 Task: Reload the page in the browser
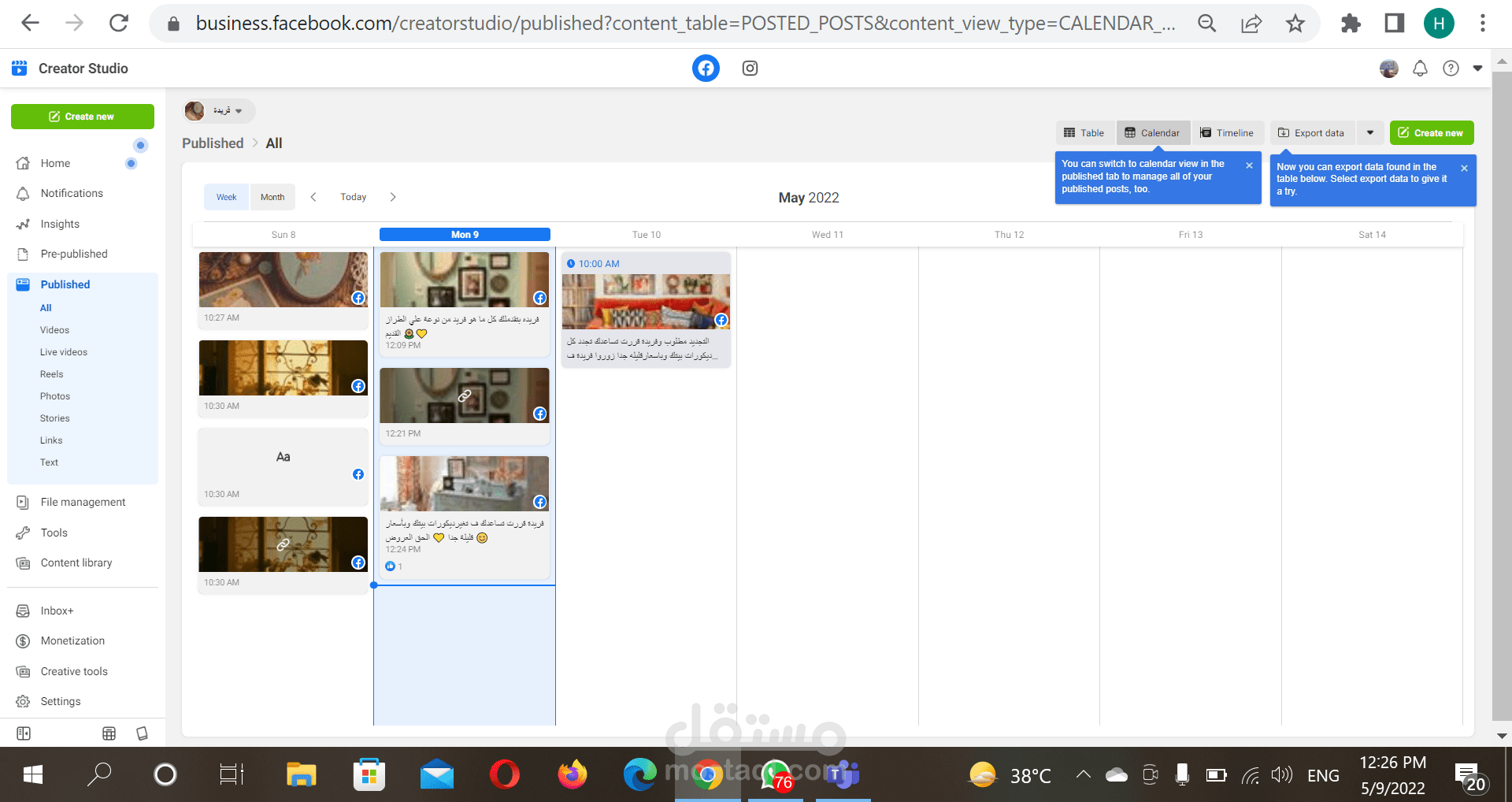click(x=119, y=24)
